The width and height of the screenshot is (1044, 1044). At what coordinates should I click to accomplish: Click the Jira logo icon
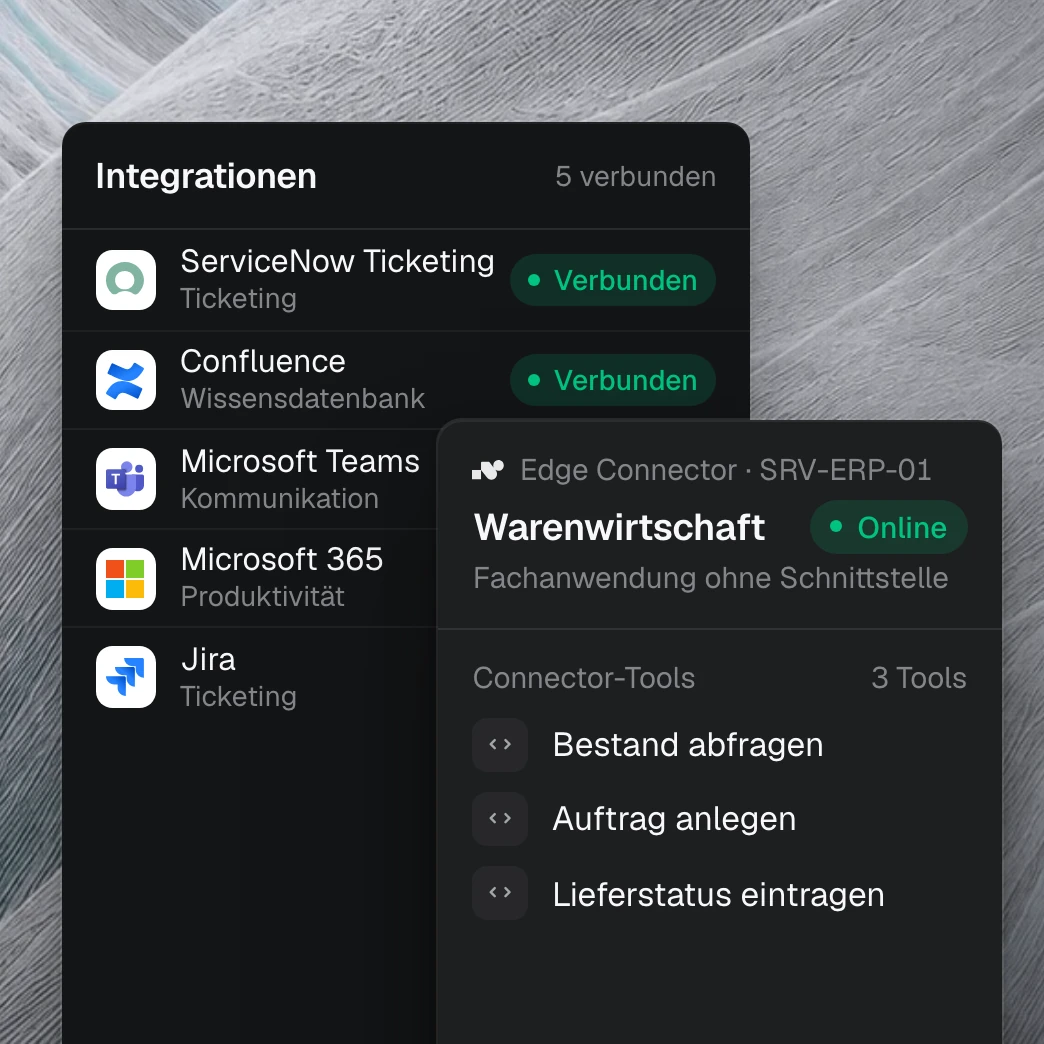[x=126, y=677]
